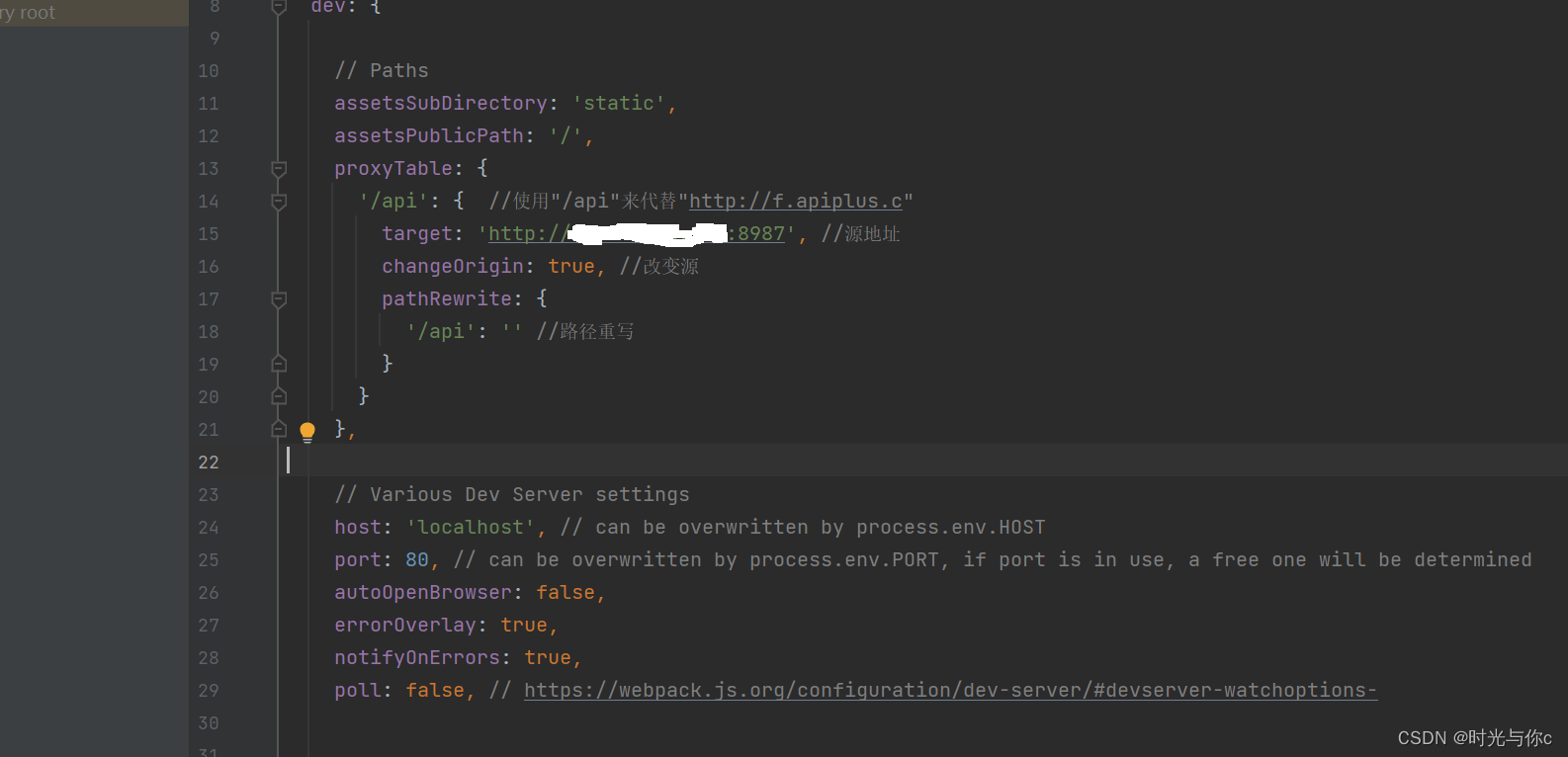Collapse the dev block fold marker

pyautogui.click(x=279, y=7)
